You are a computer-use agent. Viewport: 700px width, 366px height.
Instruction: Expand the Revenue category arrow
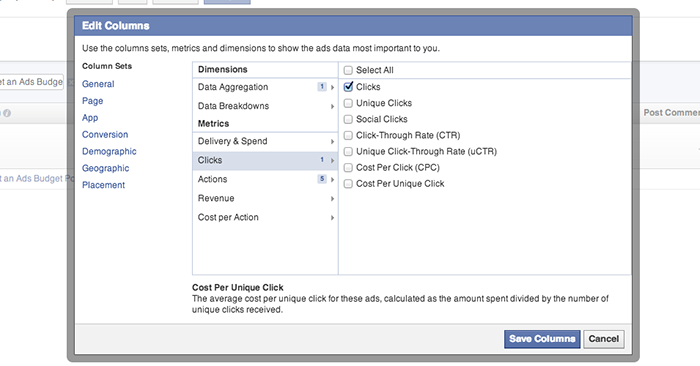332,199
